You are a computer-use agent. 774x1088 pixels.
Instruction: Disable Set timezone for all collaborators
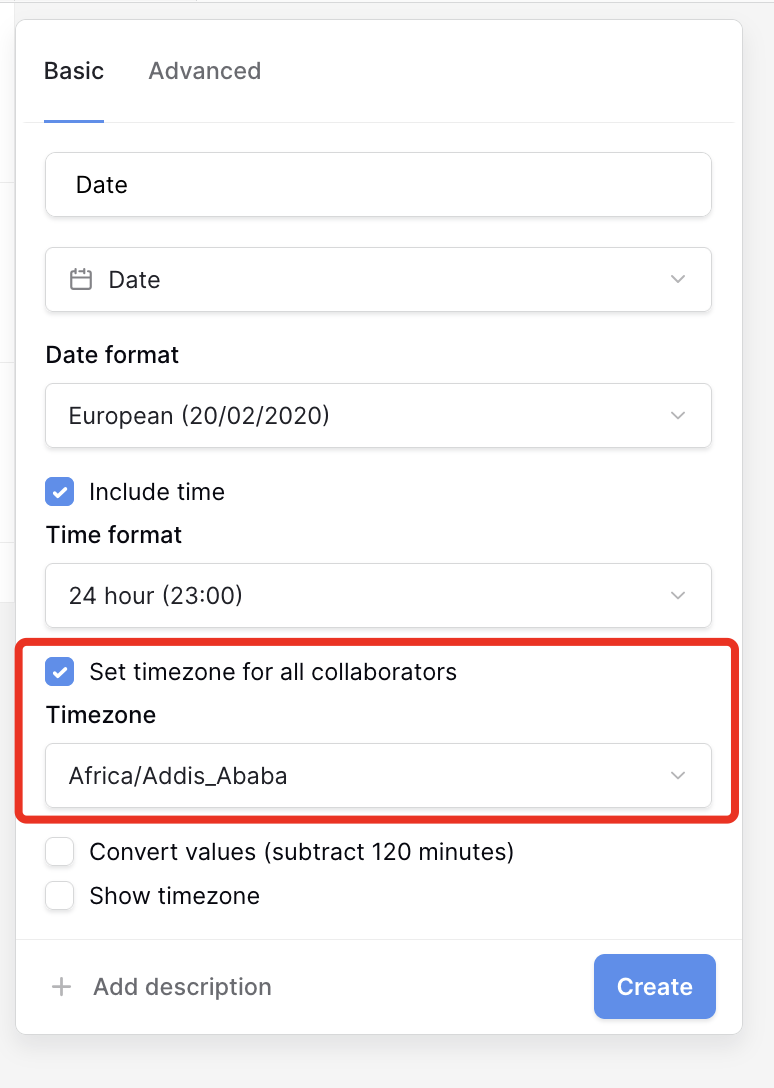tap(60, 672)
